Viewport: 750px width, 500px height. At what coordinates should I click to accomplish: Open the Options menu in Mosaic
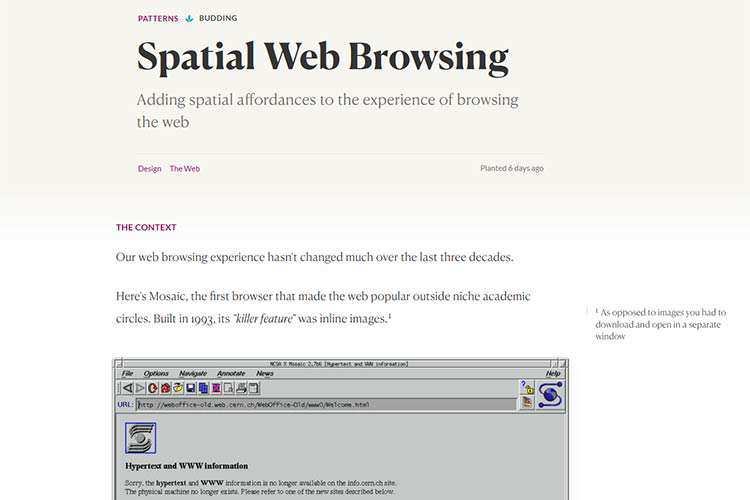[x=156, y=373]
